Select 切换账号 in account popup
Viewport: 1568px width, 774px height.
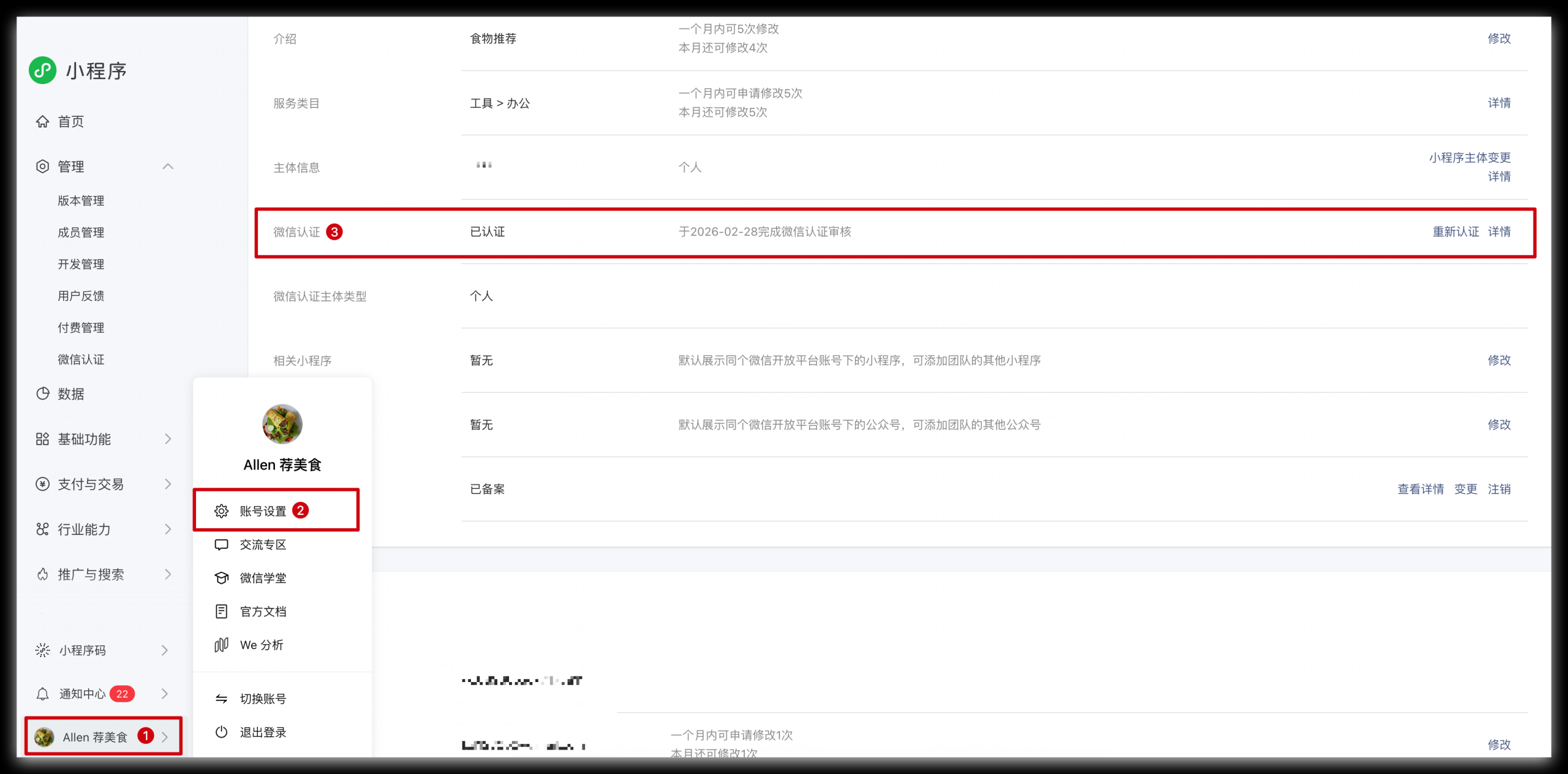point(263,699)
